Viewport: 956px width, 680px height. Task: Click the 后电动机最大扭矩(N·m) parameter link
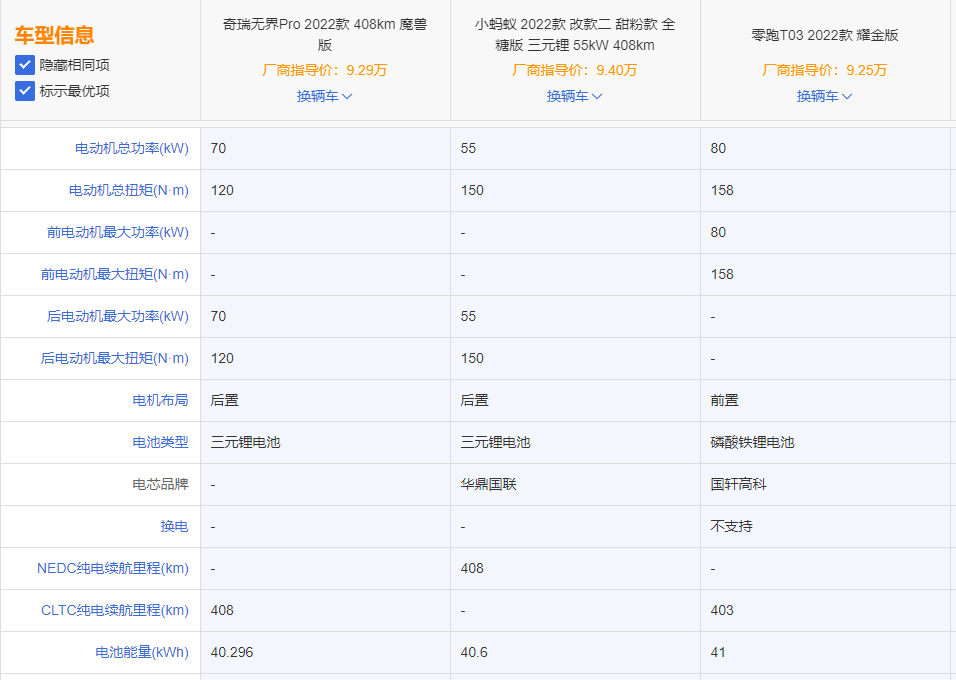point(115,359)
